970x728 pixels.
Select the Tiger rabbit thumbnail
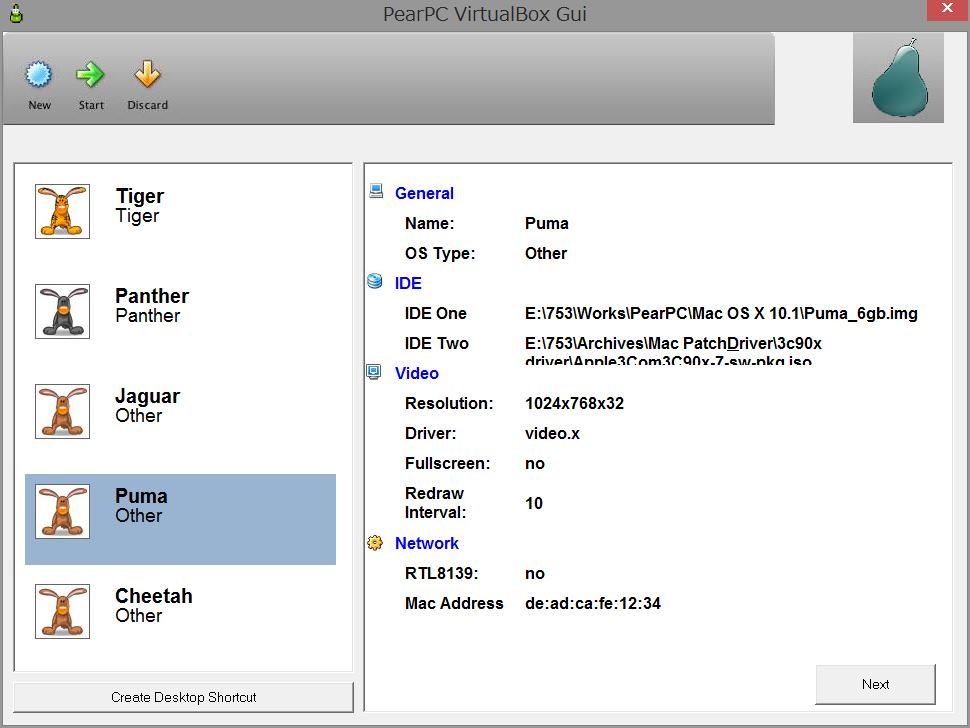pyautogui.click(x=62, y=212)
